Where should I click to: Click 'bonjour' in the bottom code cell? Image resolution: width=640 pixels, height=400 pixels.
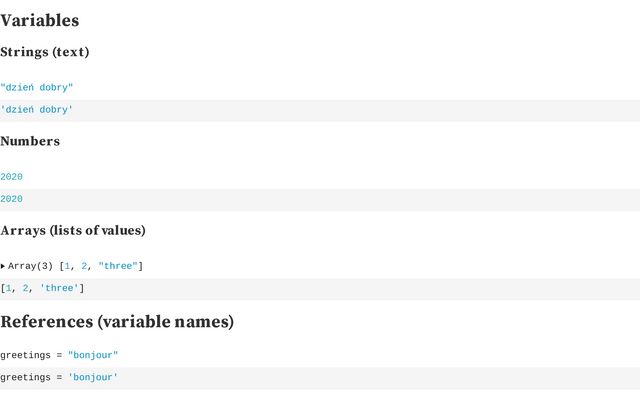click(93, 377)
